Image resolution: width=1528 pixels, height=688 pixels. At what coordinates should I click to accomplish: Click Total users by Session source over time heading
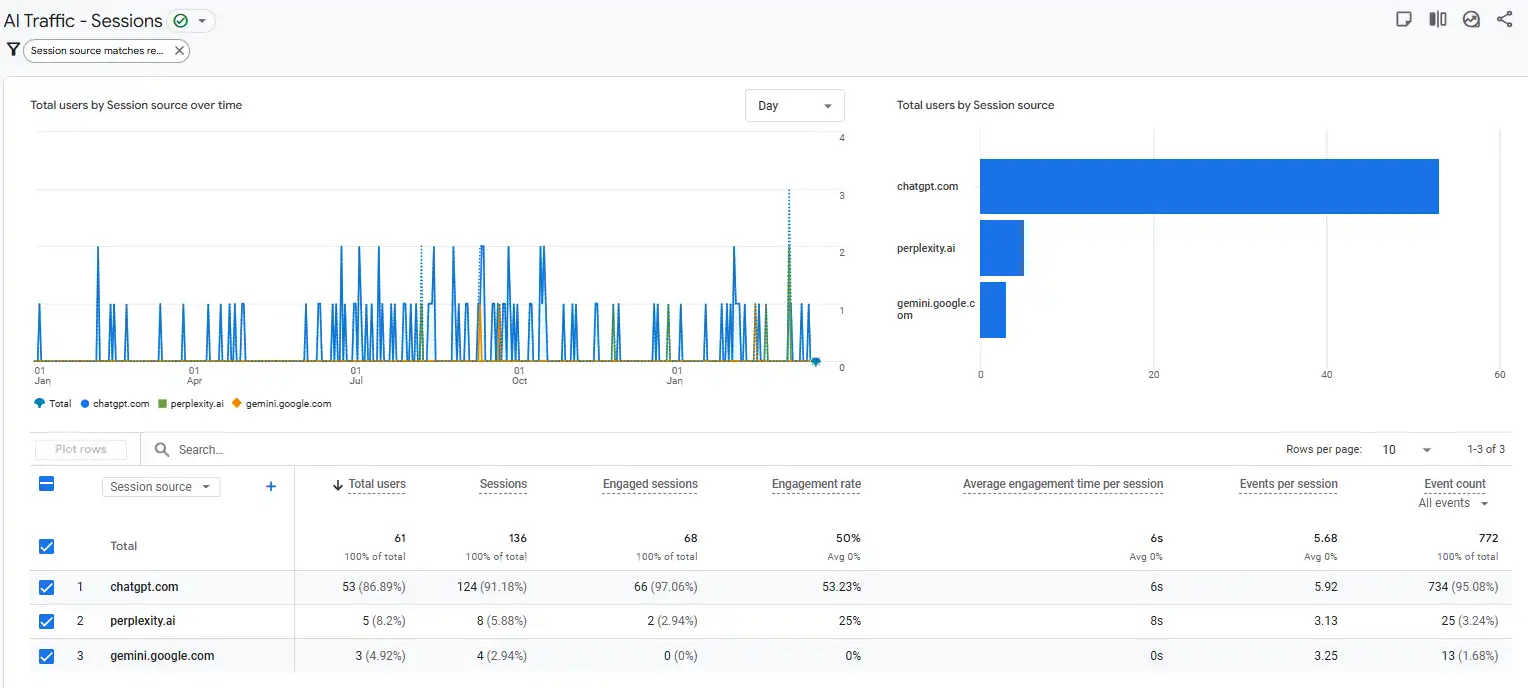tap(136, 105)
